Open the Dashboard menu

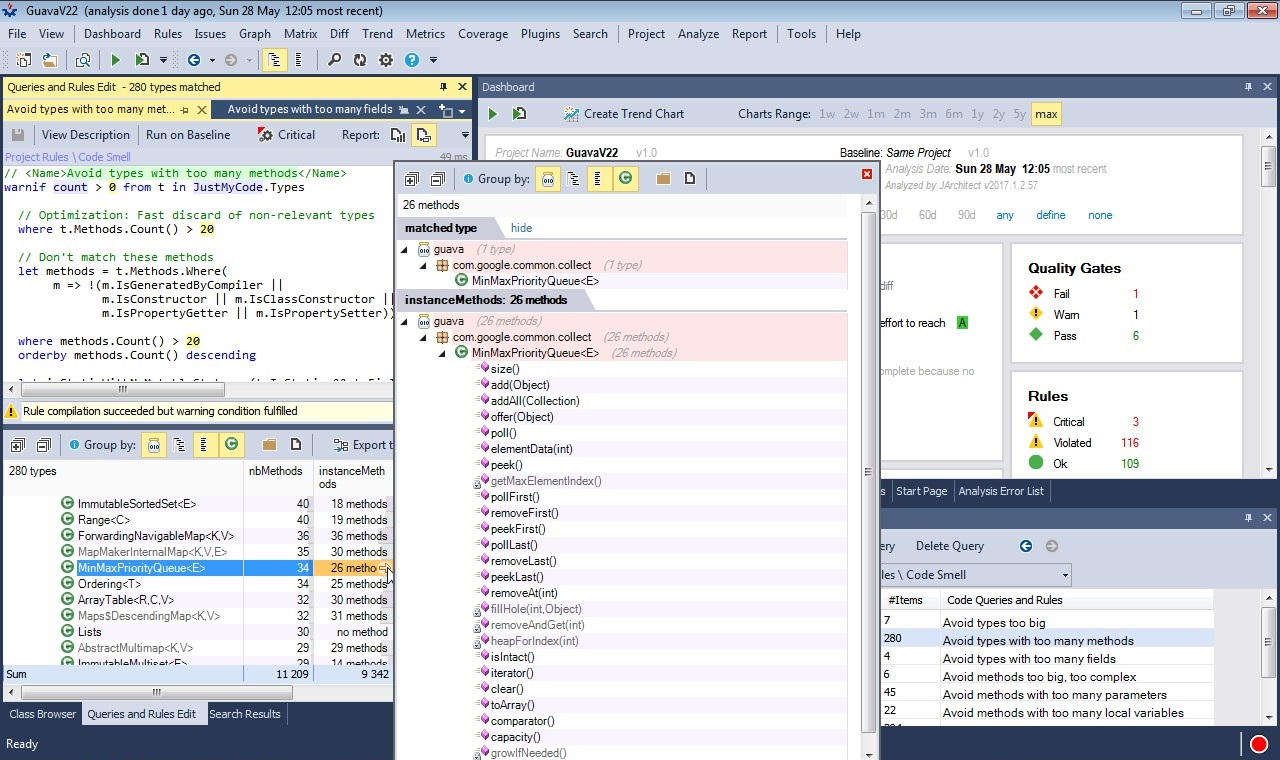point(112,34)
